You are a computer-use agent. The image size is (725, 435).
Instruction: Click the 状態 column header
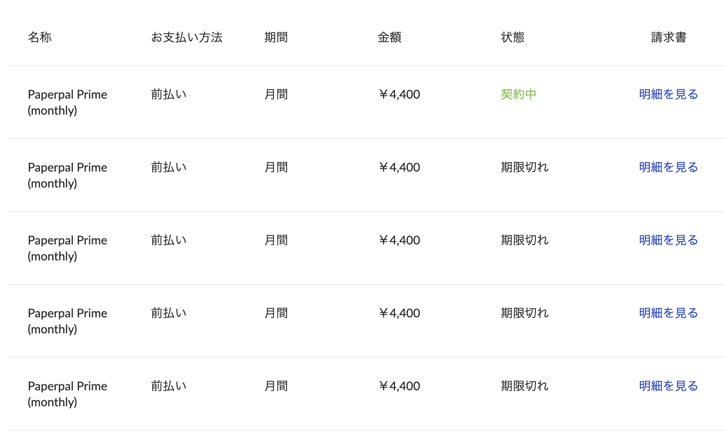pyautogui.click(x=512, y=37)
